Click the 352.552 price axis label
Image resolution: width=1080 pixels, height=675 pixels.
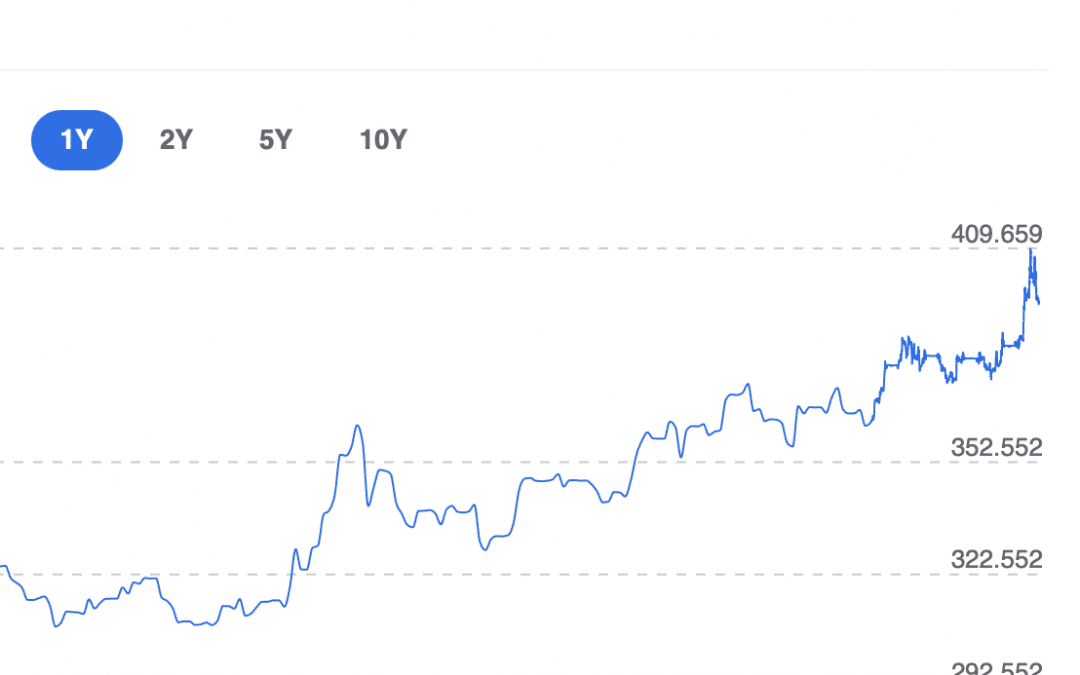coord(996,447)
